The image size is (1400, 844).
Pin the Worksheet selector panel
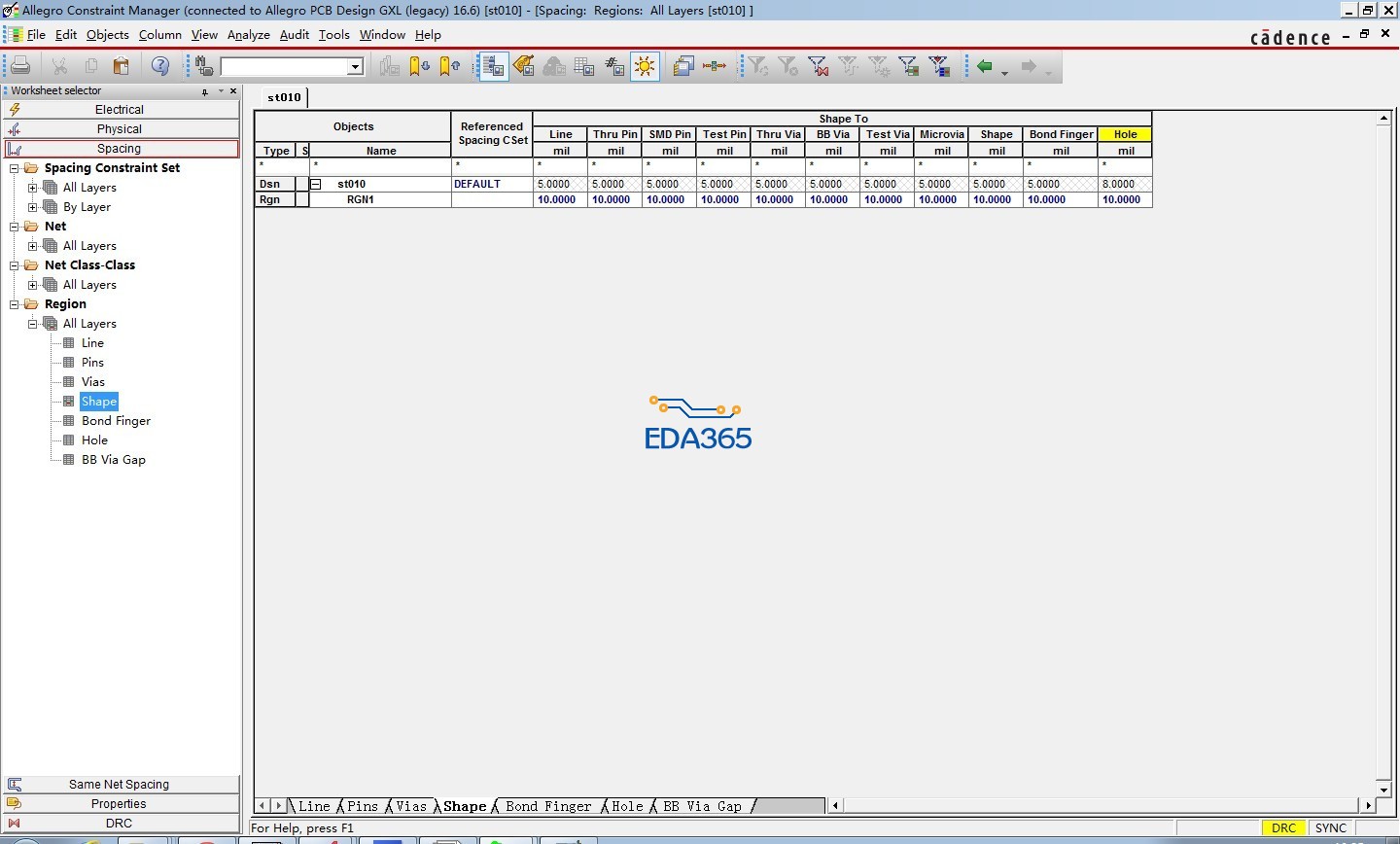tap(205, 91)
